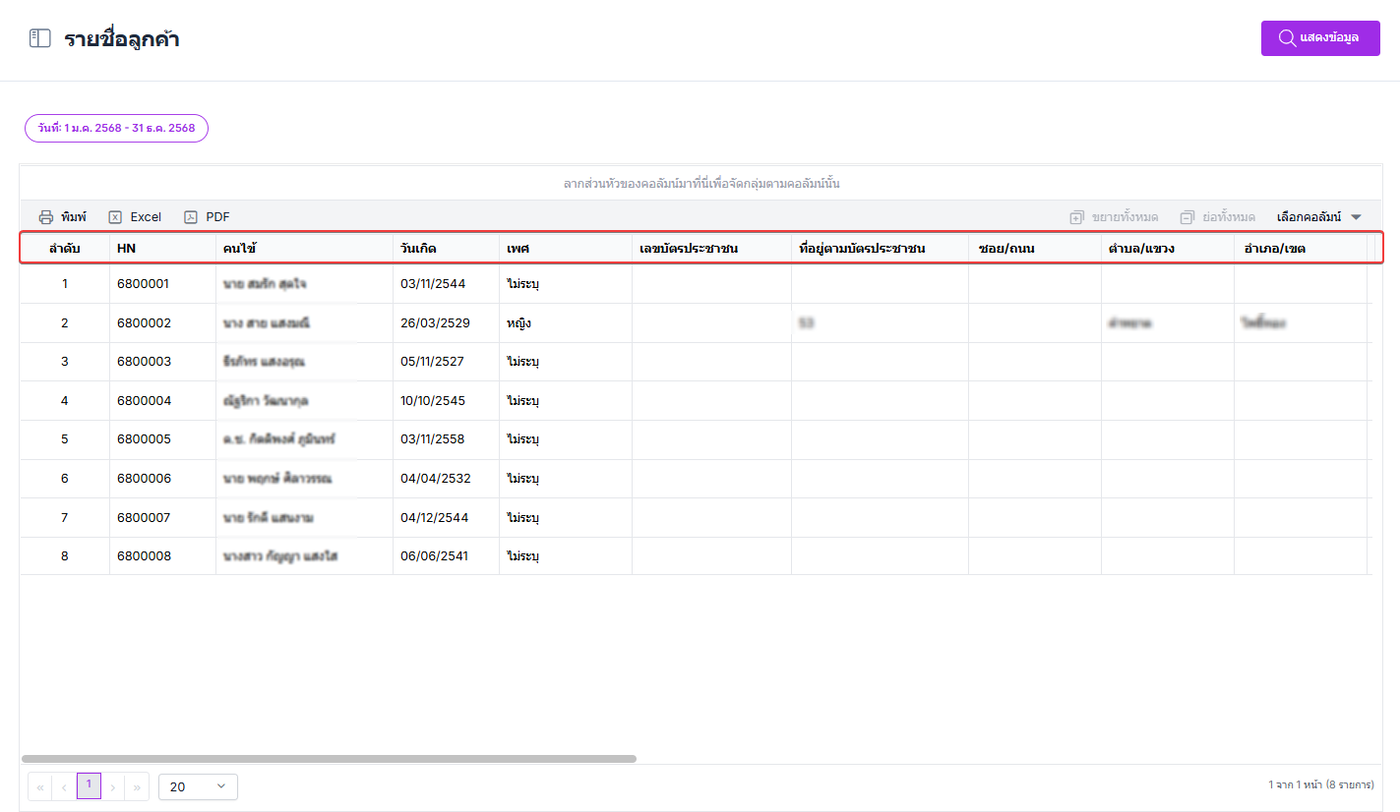Click the ขยายทั้งหมด expand-all icon
This screenshot has height=812, width=1400.
[1077, 217]
